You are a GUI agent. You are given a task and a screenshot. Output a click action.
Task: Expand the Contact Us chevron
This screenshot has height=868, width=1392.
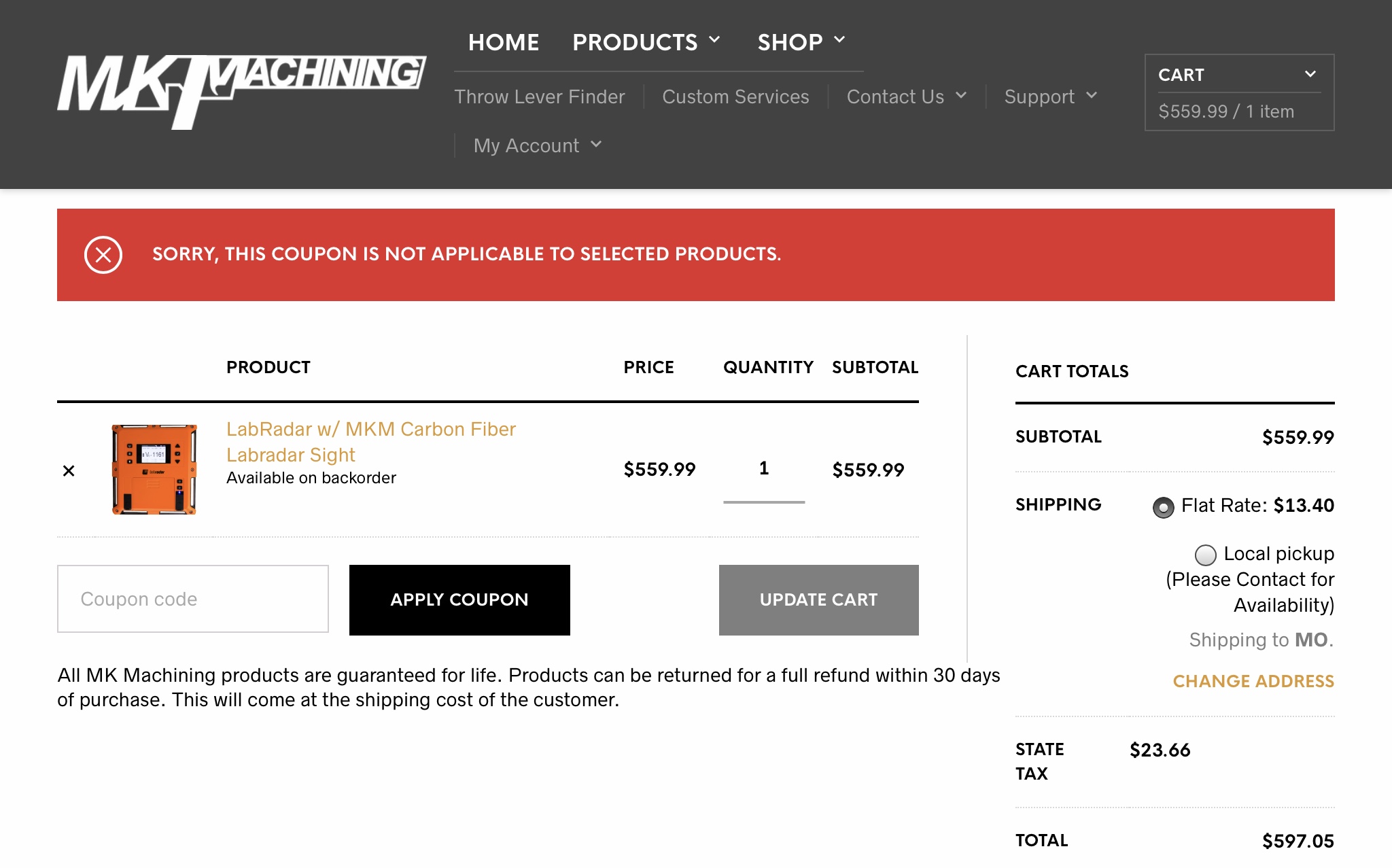pos(961,96)
